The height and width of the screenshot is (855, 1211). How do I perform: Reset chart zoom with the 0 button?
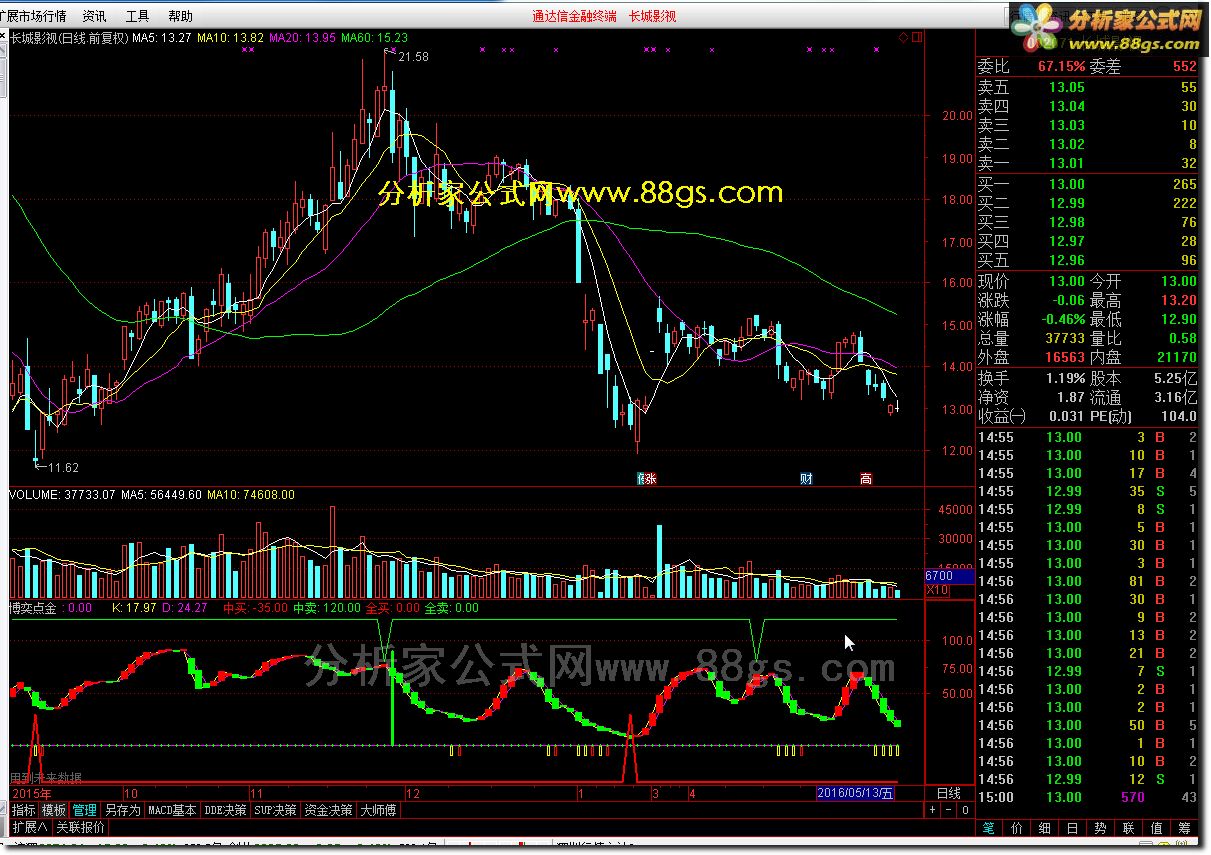click(963, 810)
